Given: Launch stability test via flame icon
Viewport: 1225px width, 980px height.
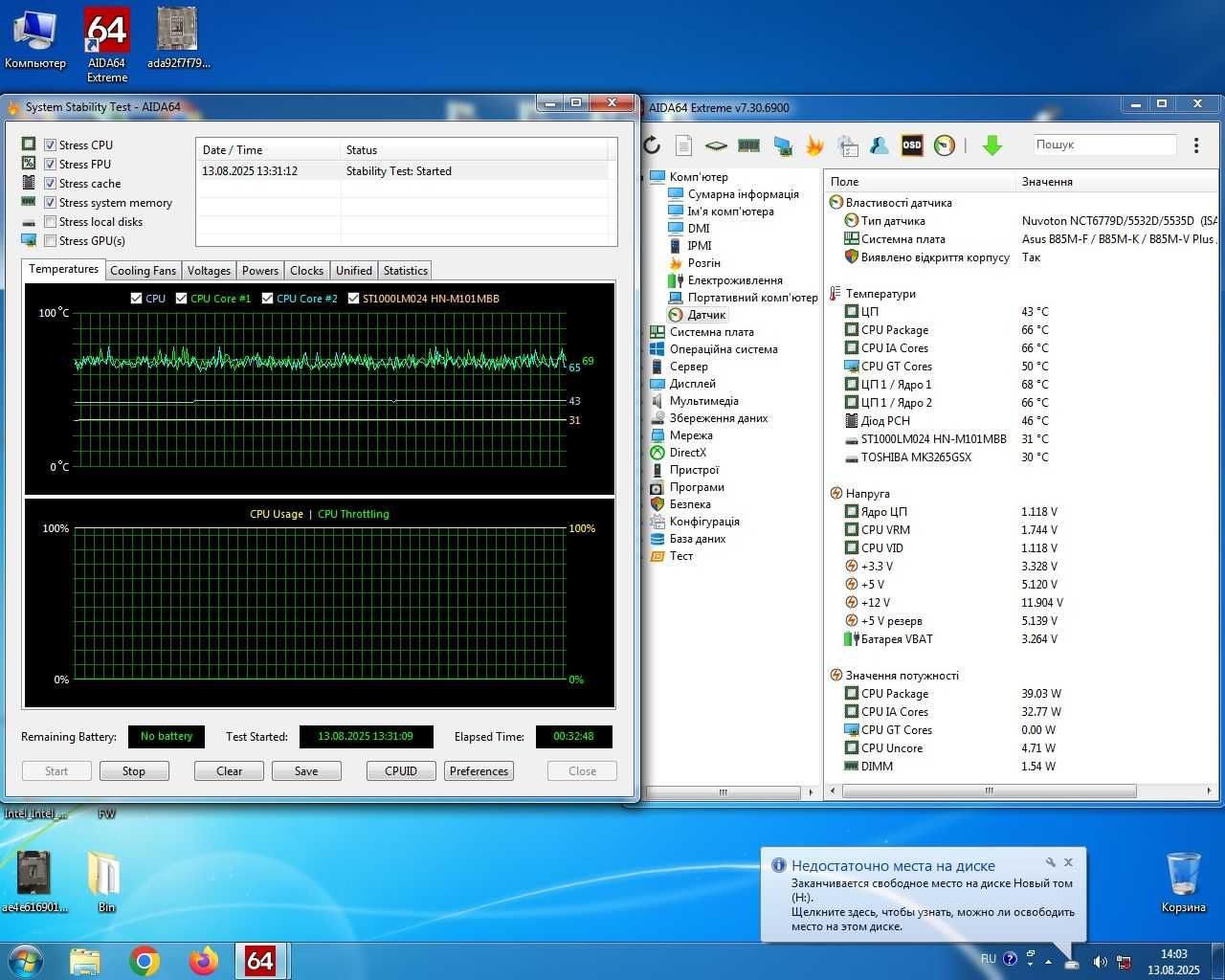Looking at the screenshot, I should pos(814,145).
